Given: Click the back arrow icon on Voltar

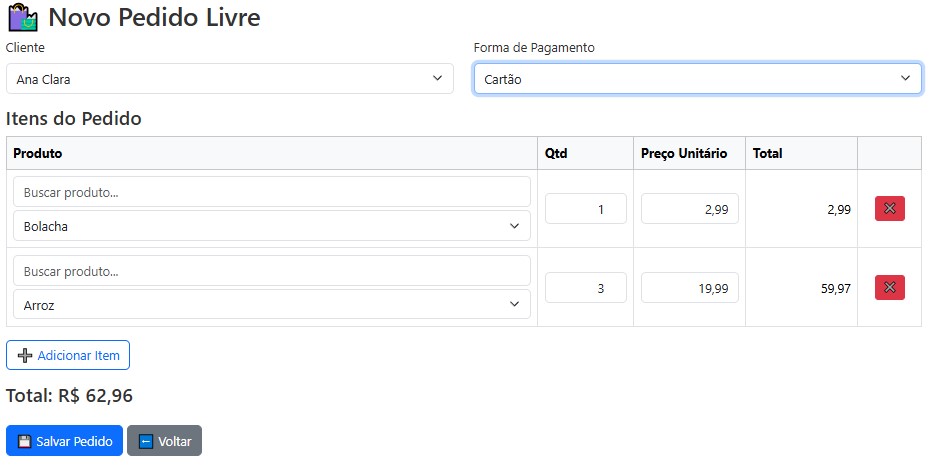Looking at the screenshot, I should (x=146, y=441).
